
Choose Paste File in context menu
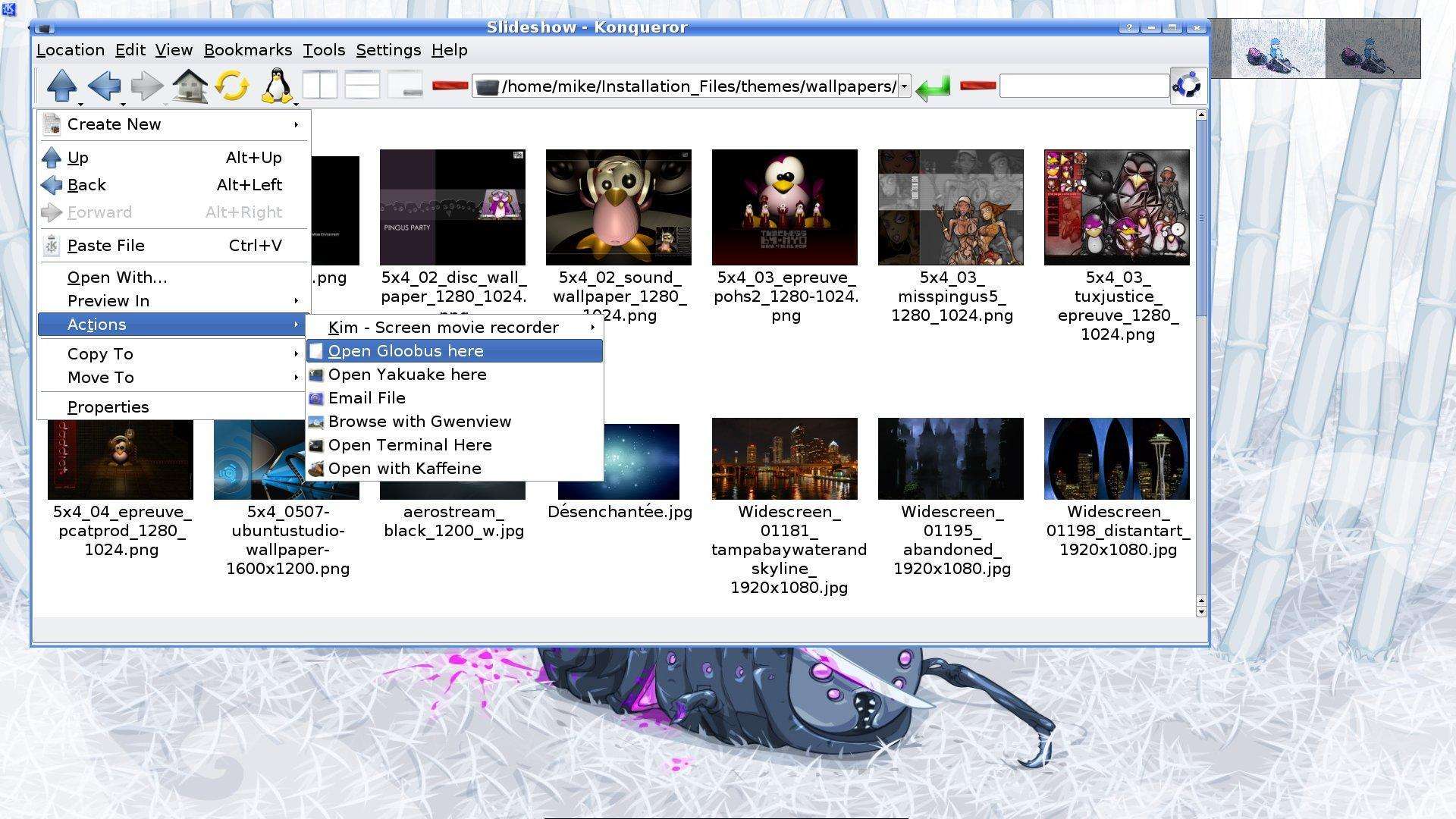pyautogui.click(x=174, y=246)
